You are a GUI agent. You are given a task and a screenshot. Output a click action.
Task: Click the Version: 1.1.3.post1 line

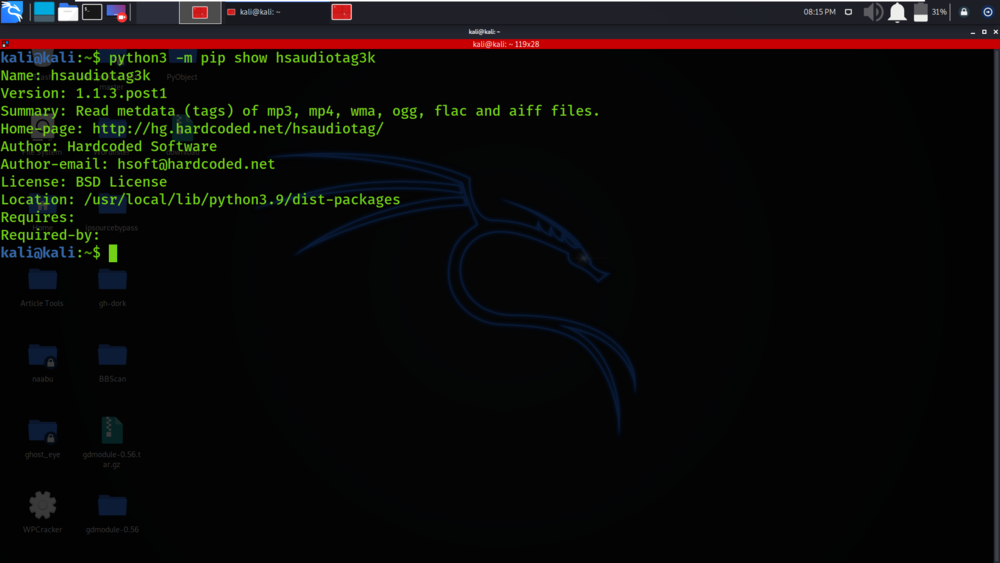pyautogui.click(x=84, y=94)
